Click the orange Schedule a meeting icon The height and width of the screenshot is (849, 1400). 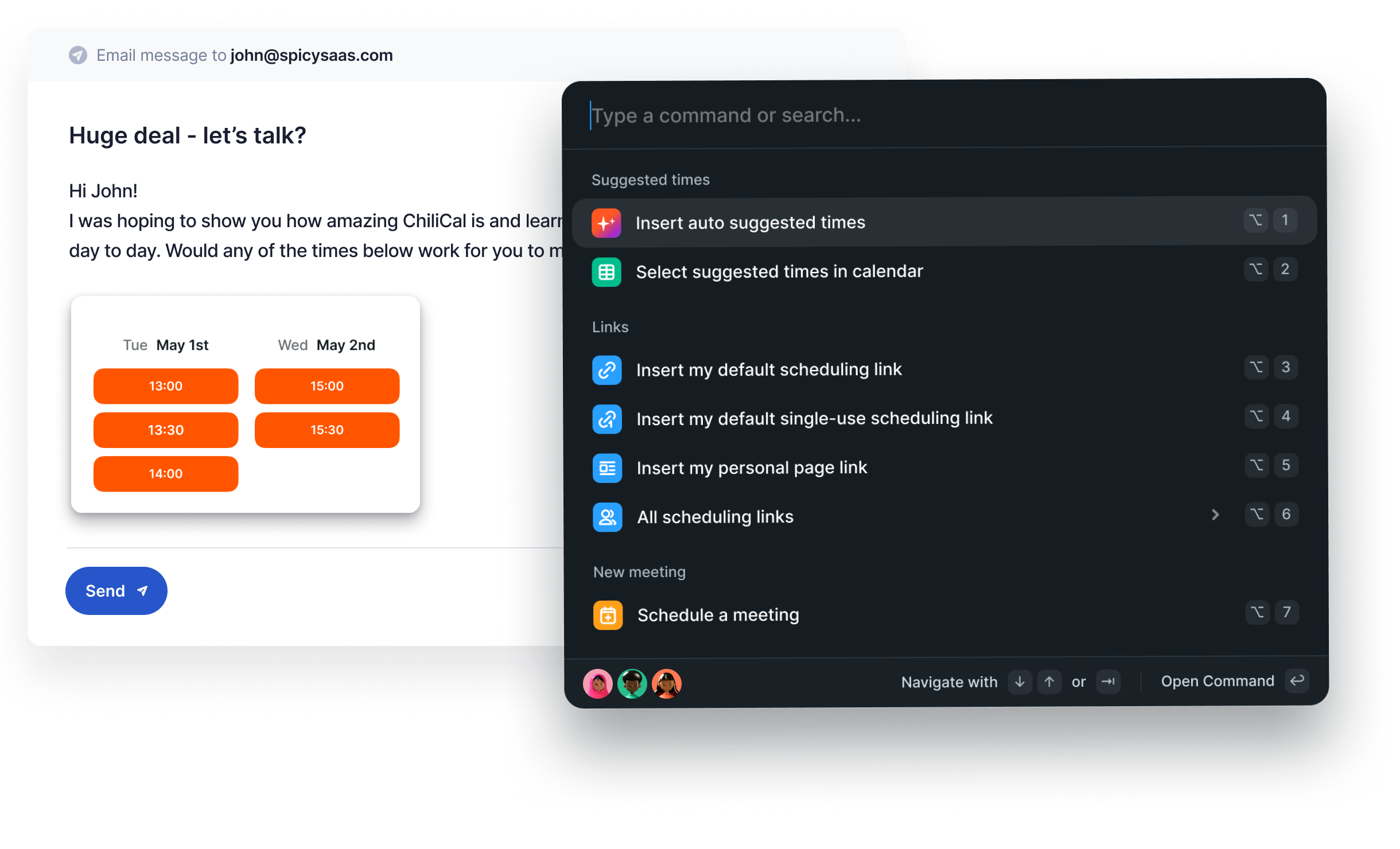click(x=608, y=616)
